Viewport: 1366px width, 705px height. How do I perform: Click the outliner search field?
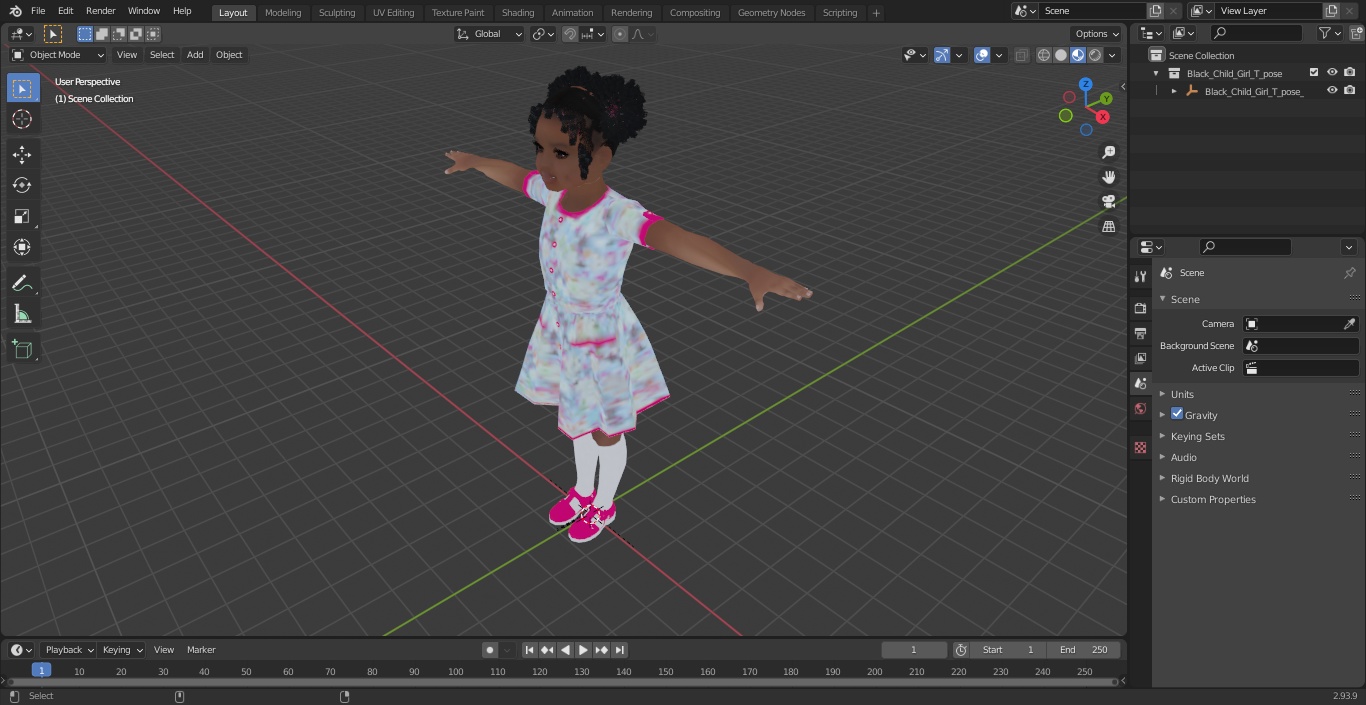click(x=1256, y=33)
